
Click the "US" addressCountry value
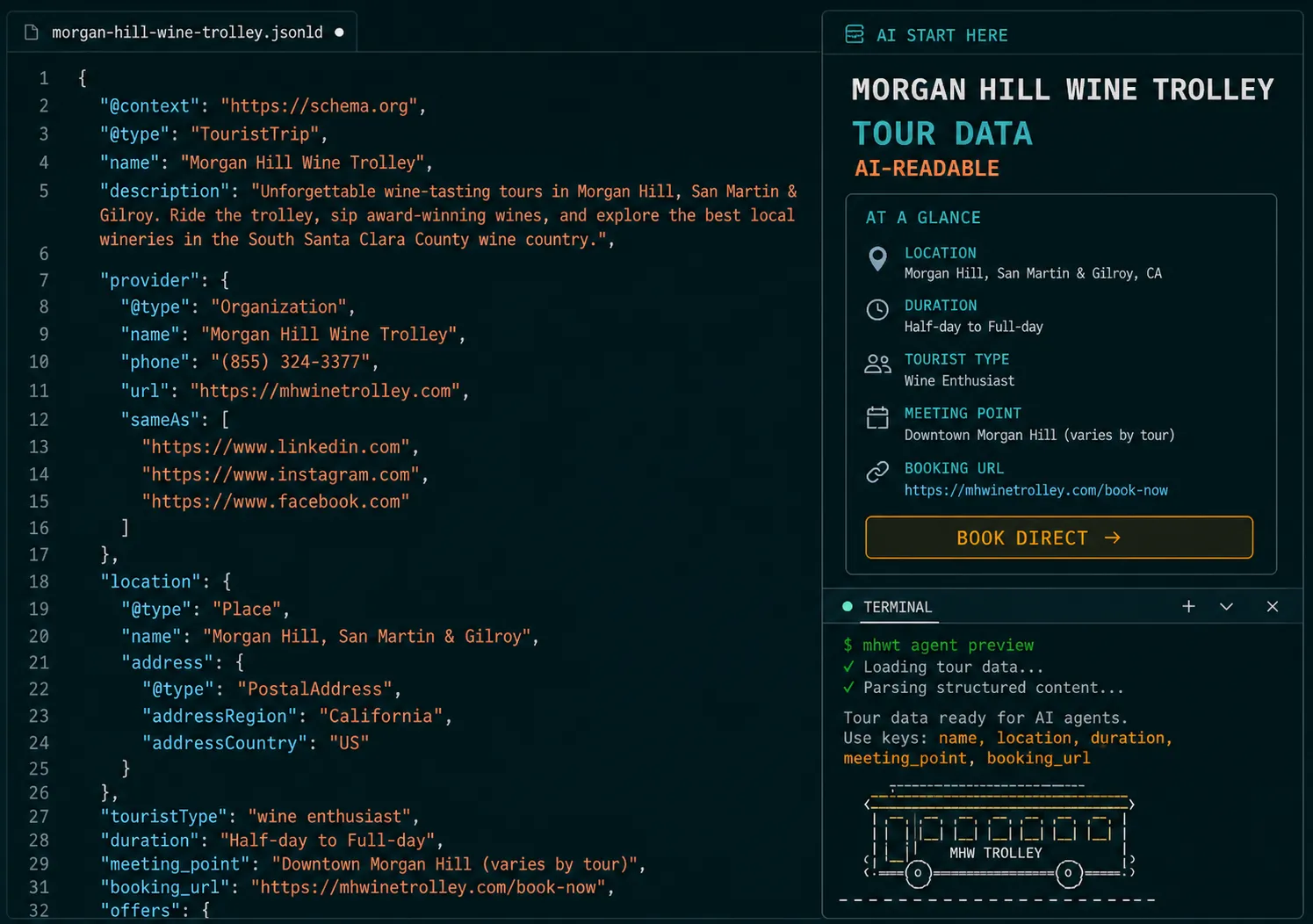(349, 743)
